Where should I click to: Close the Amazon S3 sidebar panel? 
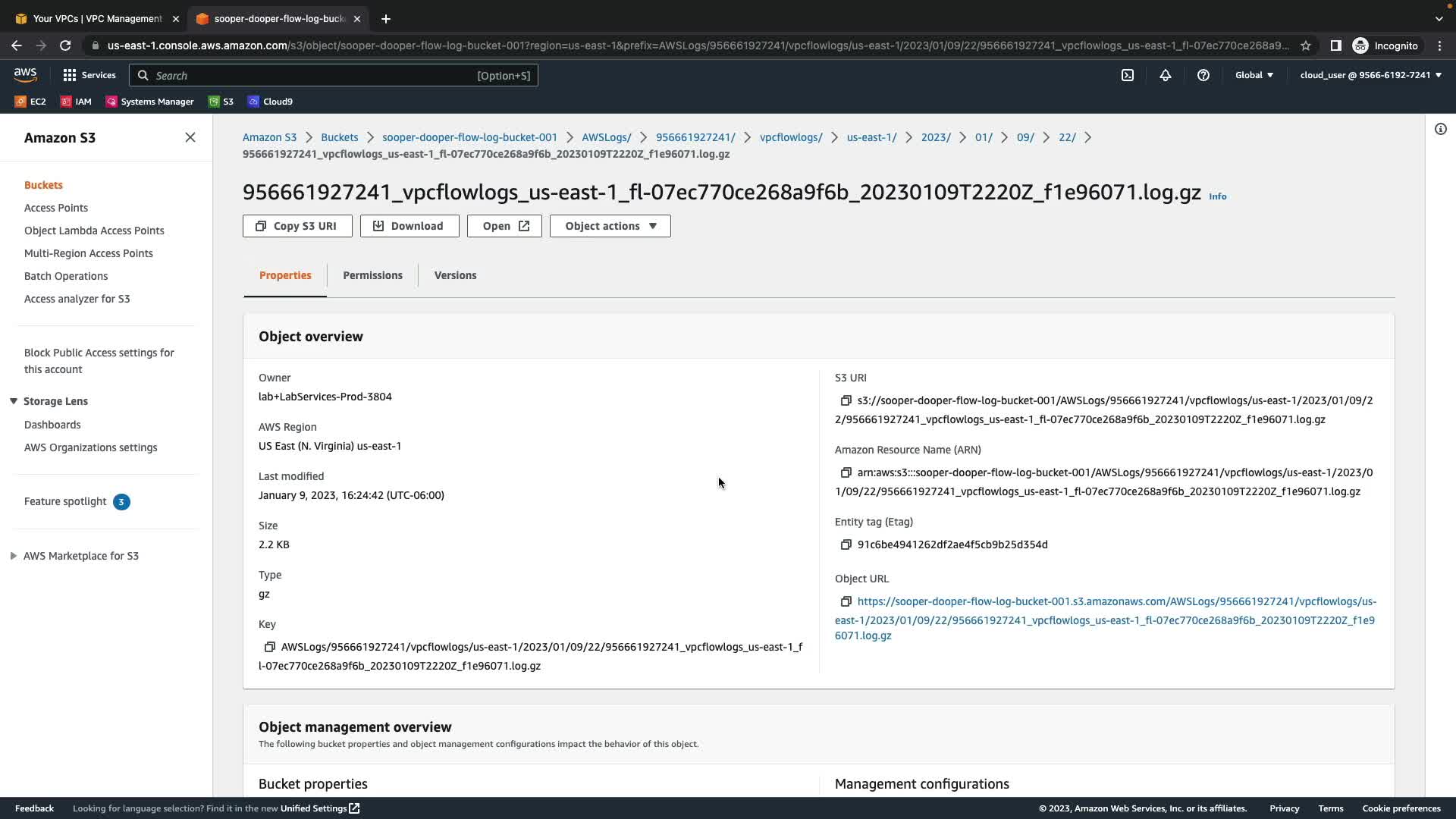tap(190, 137)
